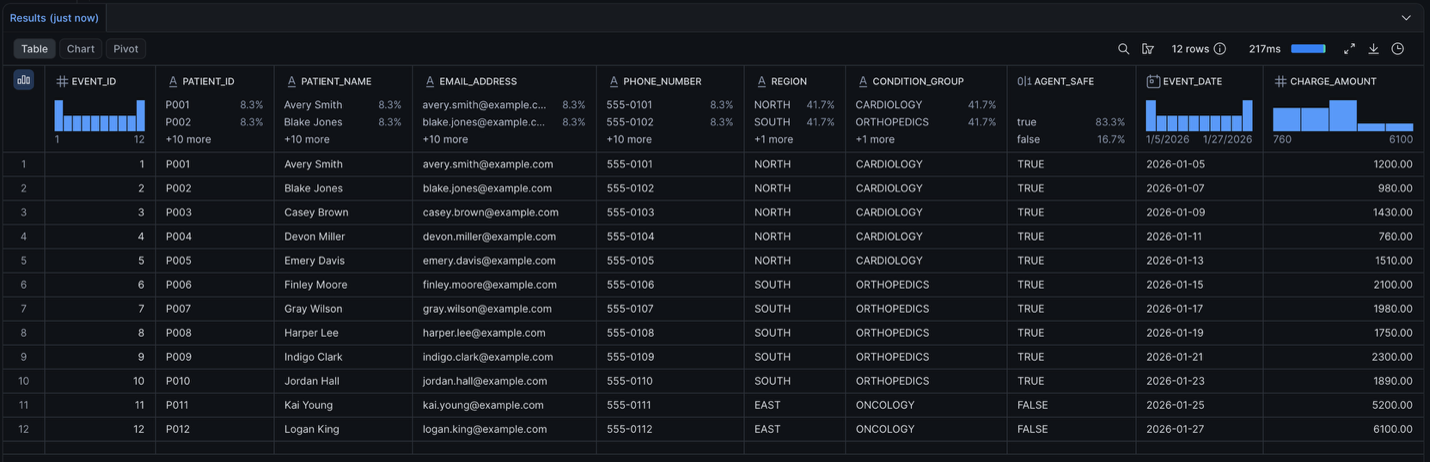The height and width of the screenshot is (462, 1430).
Task: Expand results panel to full screen
Action: point(1349,49)
